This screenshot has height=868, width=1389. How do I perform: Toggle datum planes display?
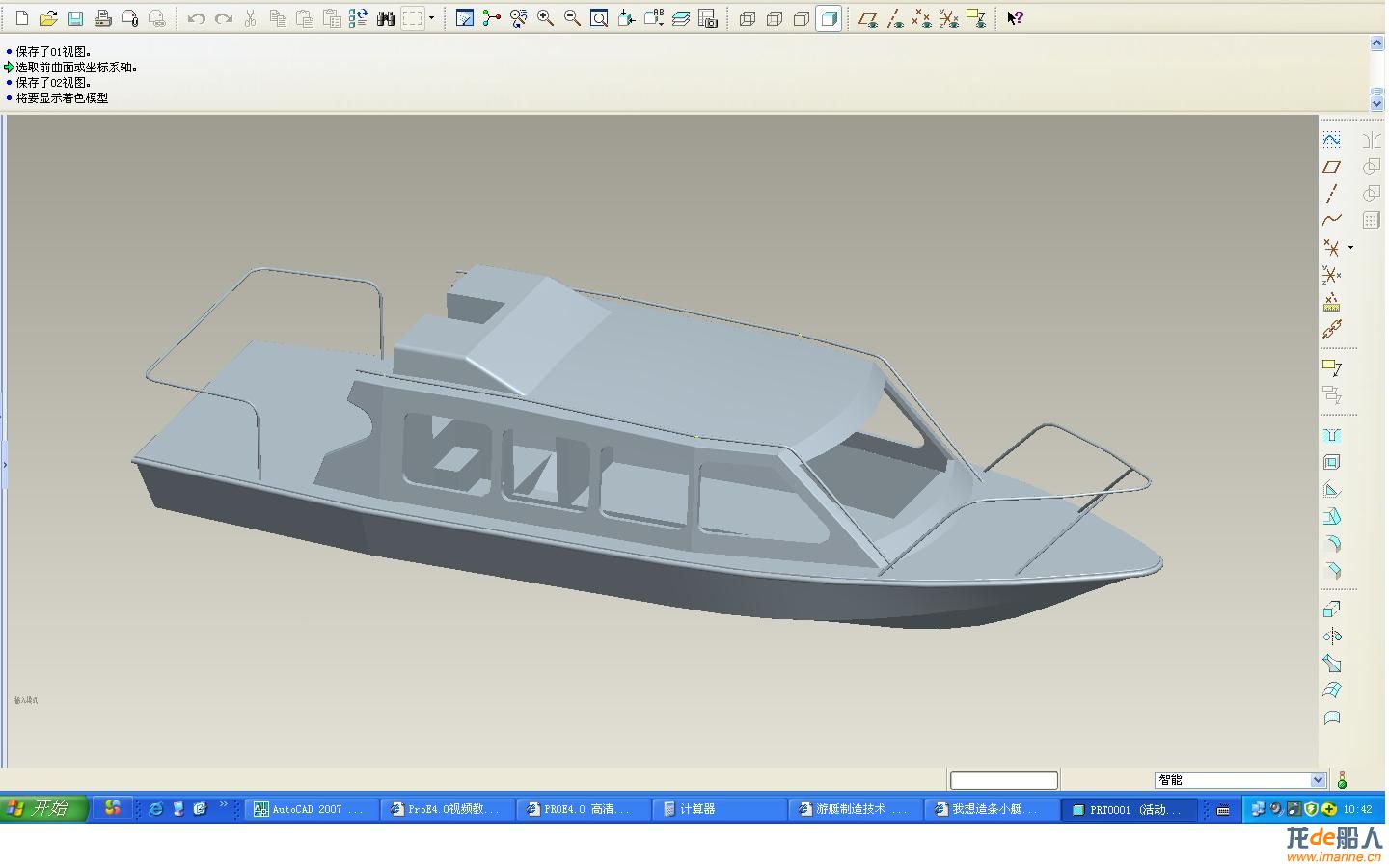tap(868, 17)
